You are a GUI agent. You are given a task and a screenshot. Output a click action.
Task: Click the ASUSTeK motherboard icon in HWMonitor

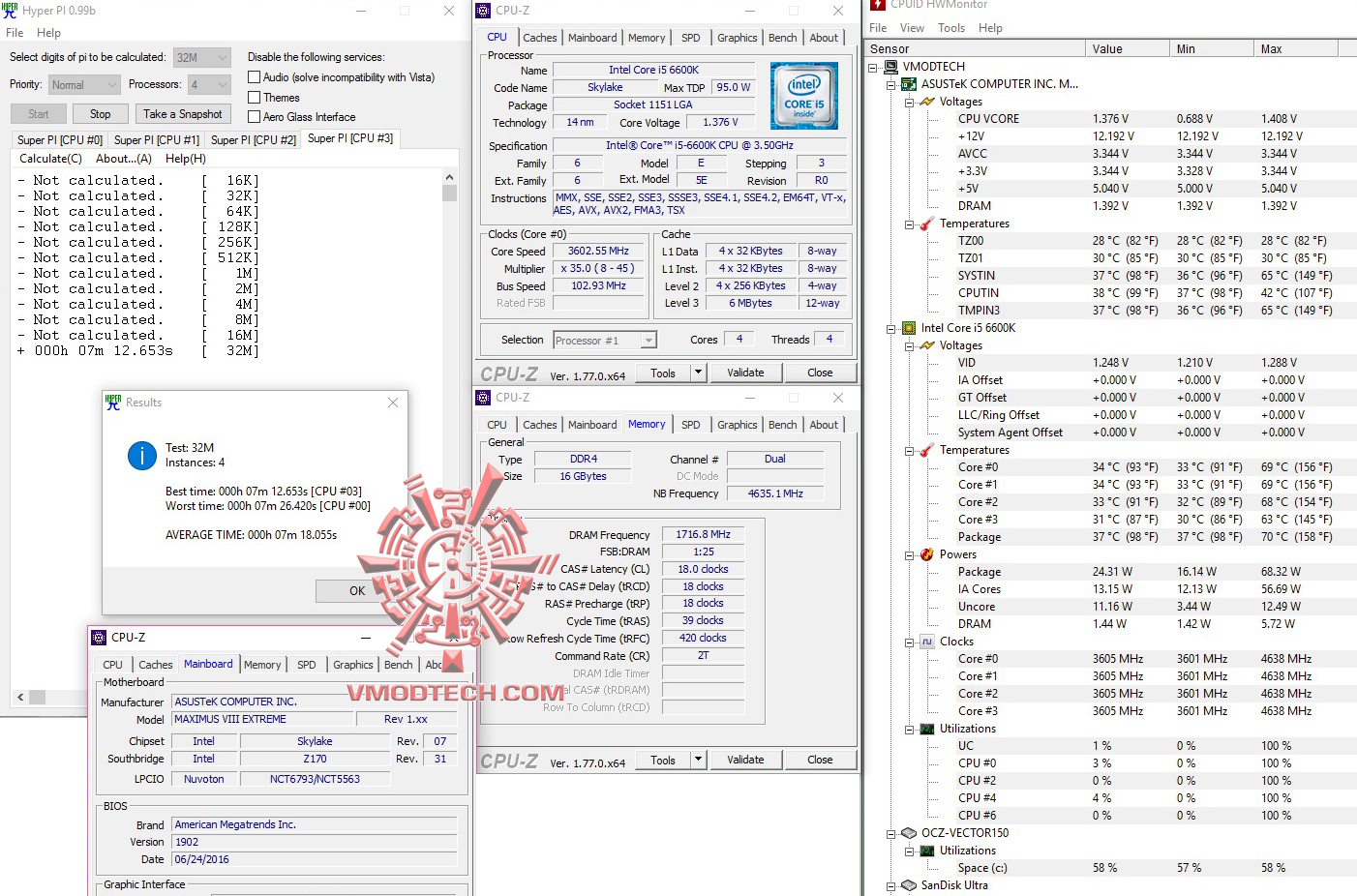907,83
